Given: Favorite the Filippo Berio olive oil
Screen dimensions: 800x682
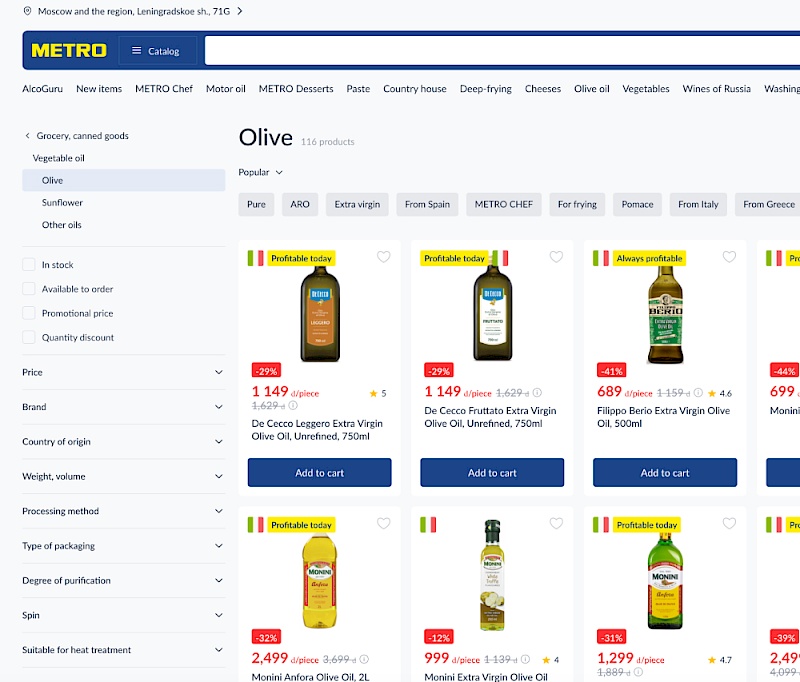Looking at the screenshot, I should point(729,257).
